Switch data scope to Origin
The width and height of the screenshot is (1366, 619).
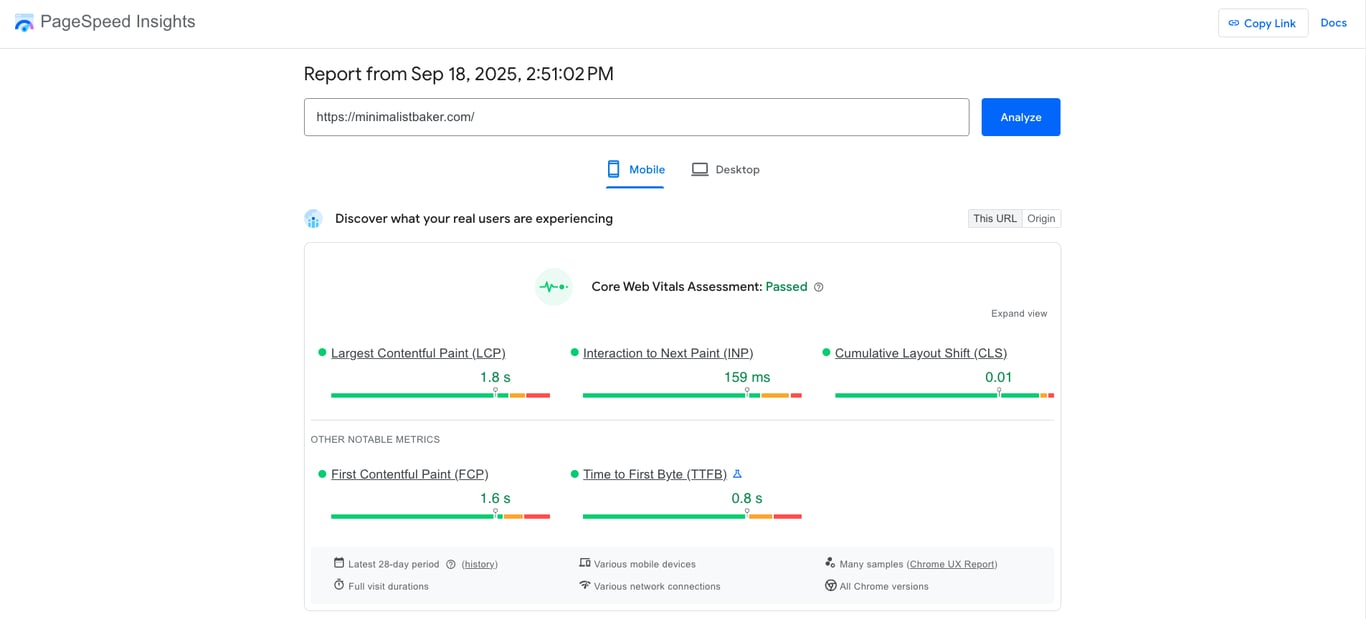(x=1041, y=218)
